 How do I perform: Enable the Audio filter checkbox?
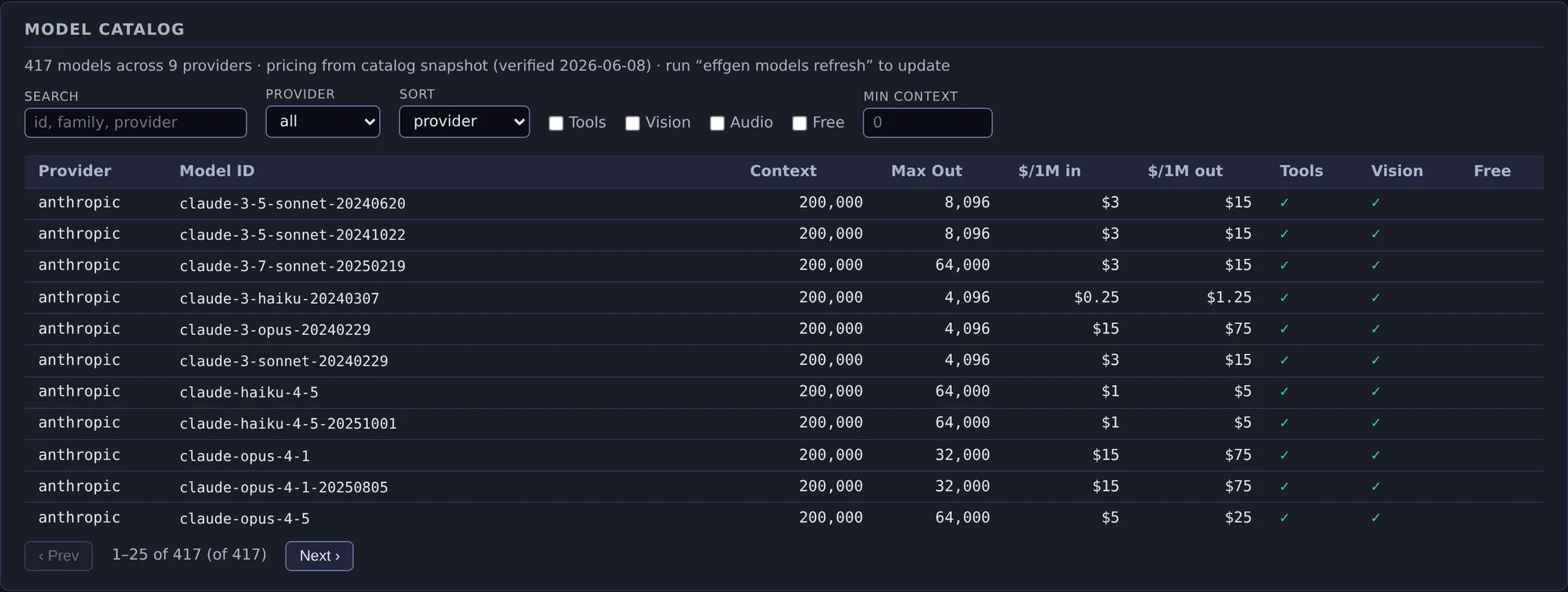point(718,123)
